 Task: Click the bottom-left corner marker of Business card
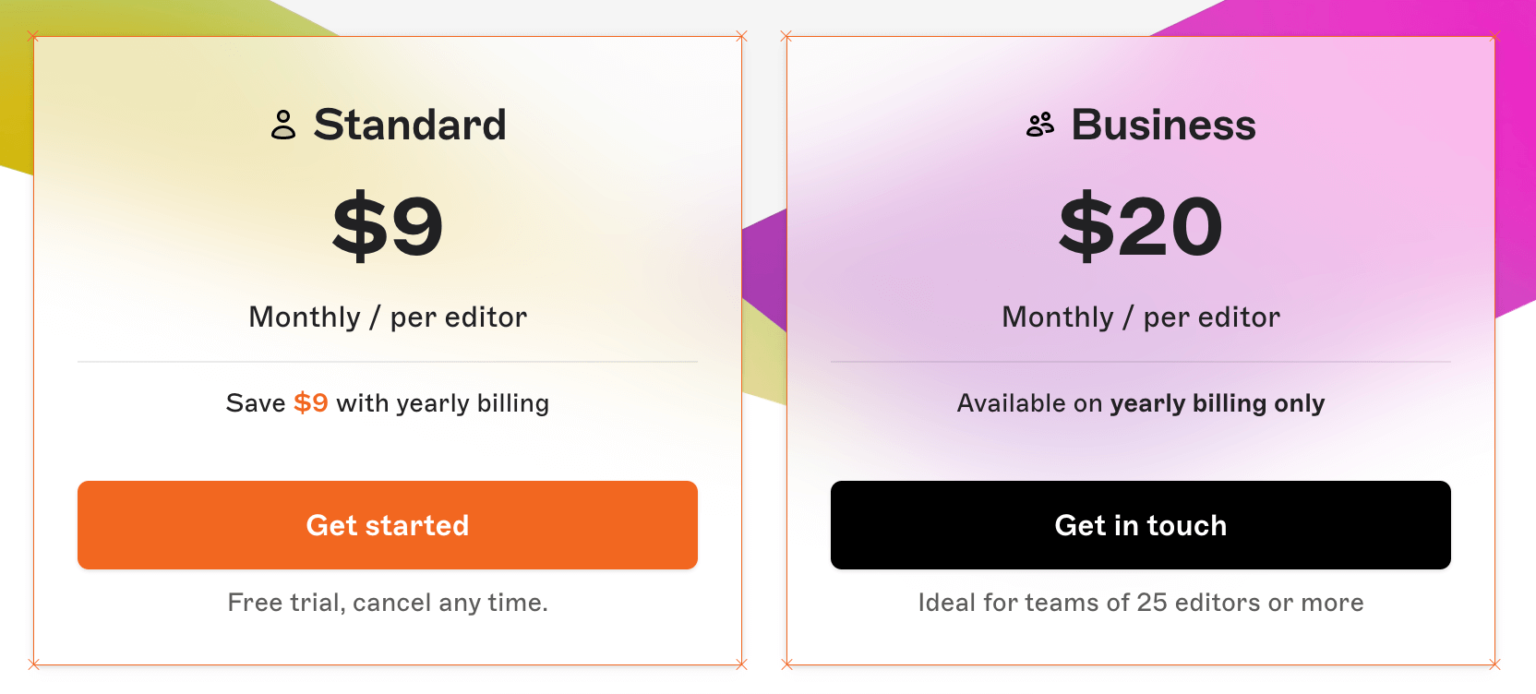click(x=786, y=664)
